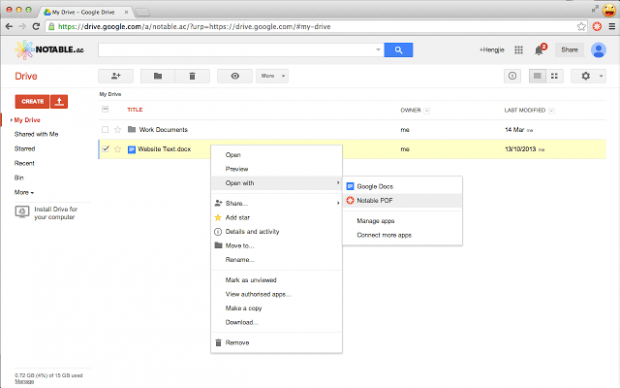620x388 pixels.
Task: Star the Website Text.docx file
Action: coord(117,149)
